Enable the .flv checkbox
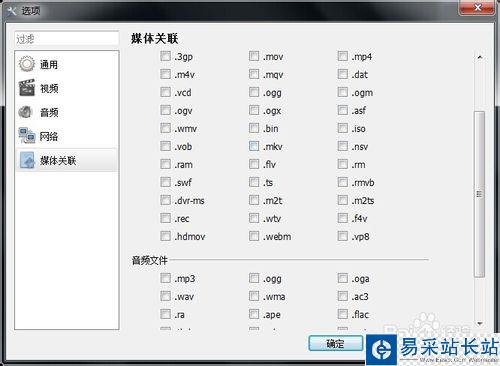The width and height of the screenshot is (500, 366). [254, 164]
